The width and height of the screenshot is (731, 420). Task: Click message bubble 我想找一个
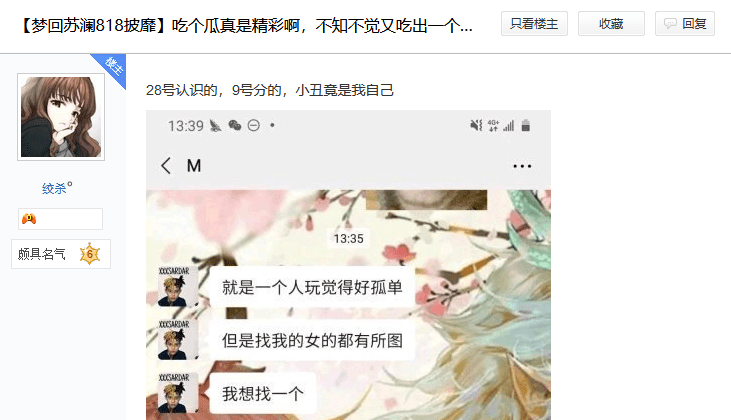point(262,393)
